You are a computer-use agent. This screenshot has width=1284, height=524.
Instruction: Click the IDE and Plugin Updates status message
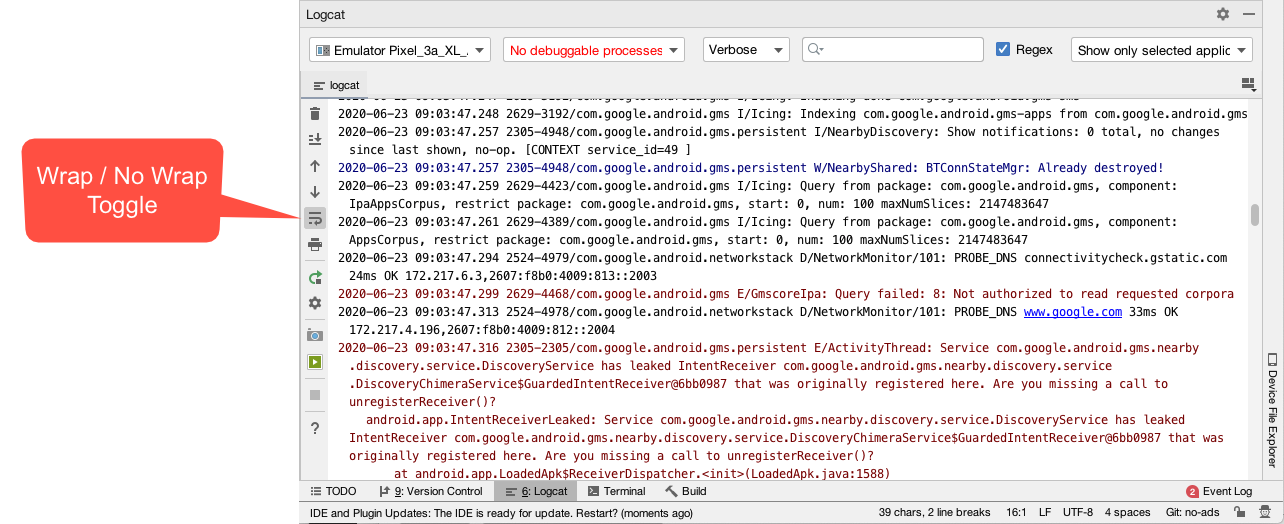click(501, 513)
